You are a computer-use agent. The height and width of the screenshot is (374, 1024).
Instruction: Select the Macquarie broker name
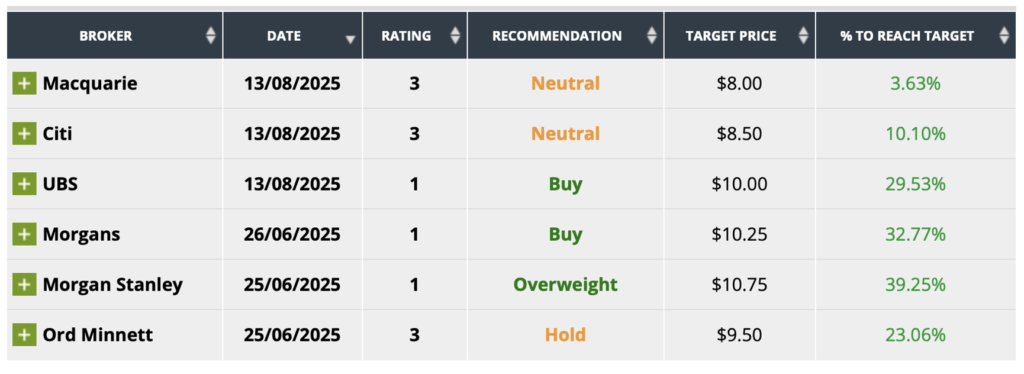pyautogui.click(x=90, y=84)
